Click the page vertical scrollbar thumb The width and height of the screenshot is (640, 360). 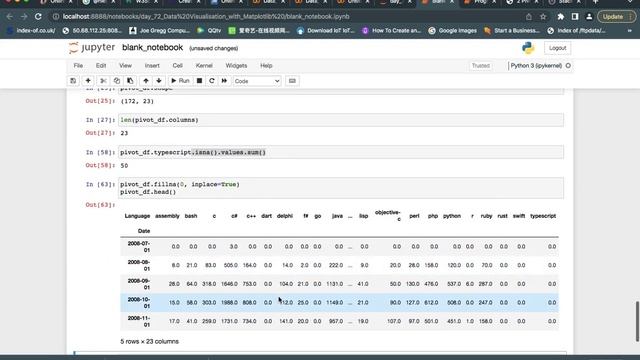(x=637, y=322)
